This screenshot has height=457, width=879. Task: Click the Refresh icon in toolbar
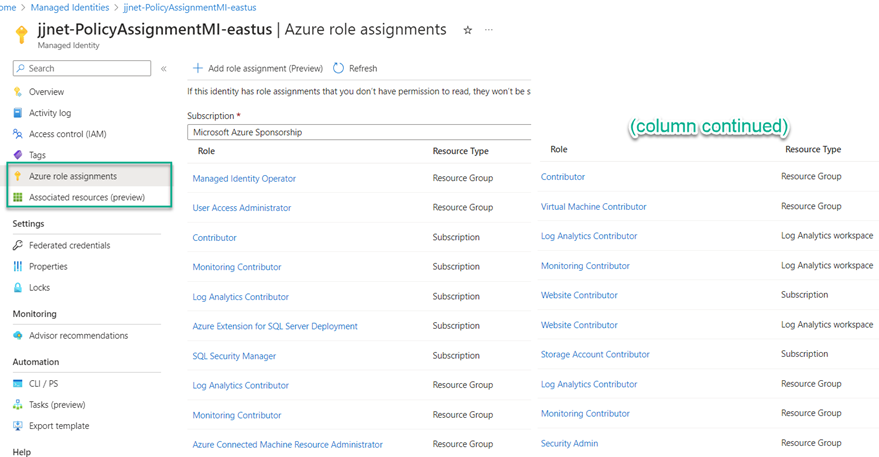(339, 68)
